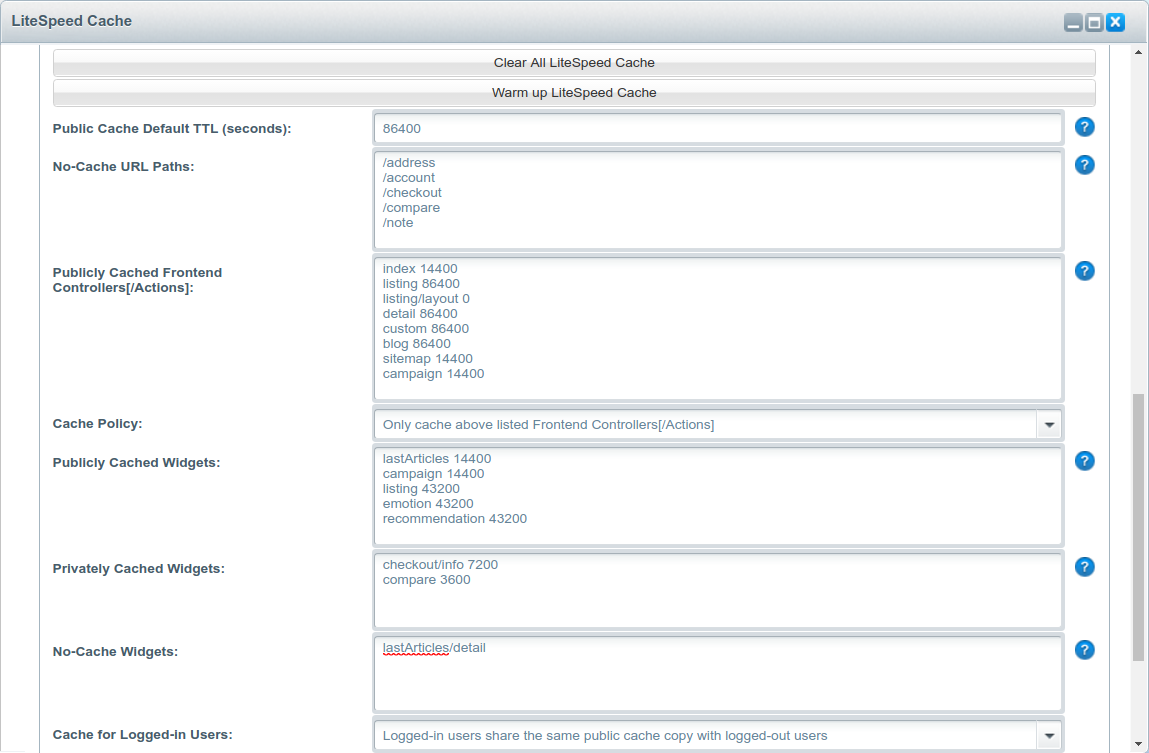Click Clear All LiteSpeed Cache button

click(x=574, y=63)
